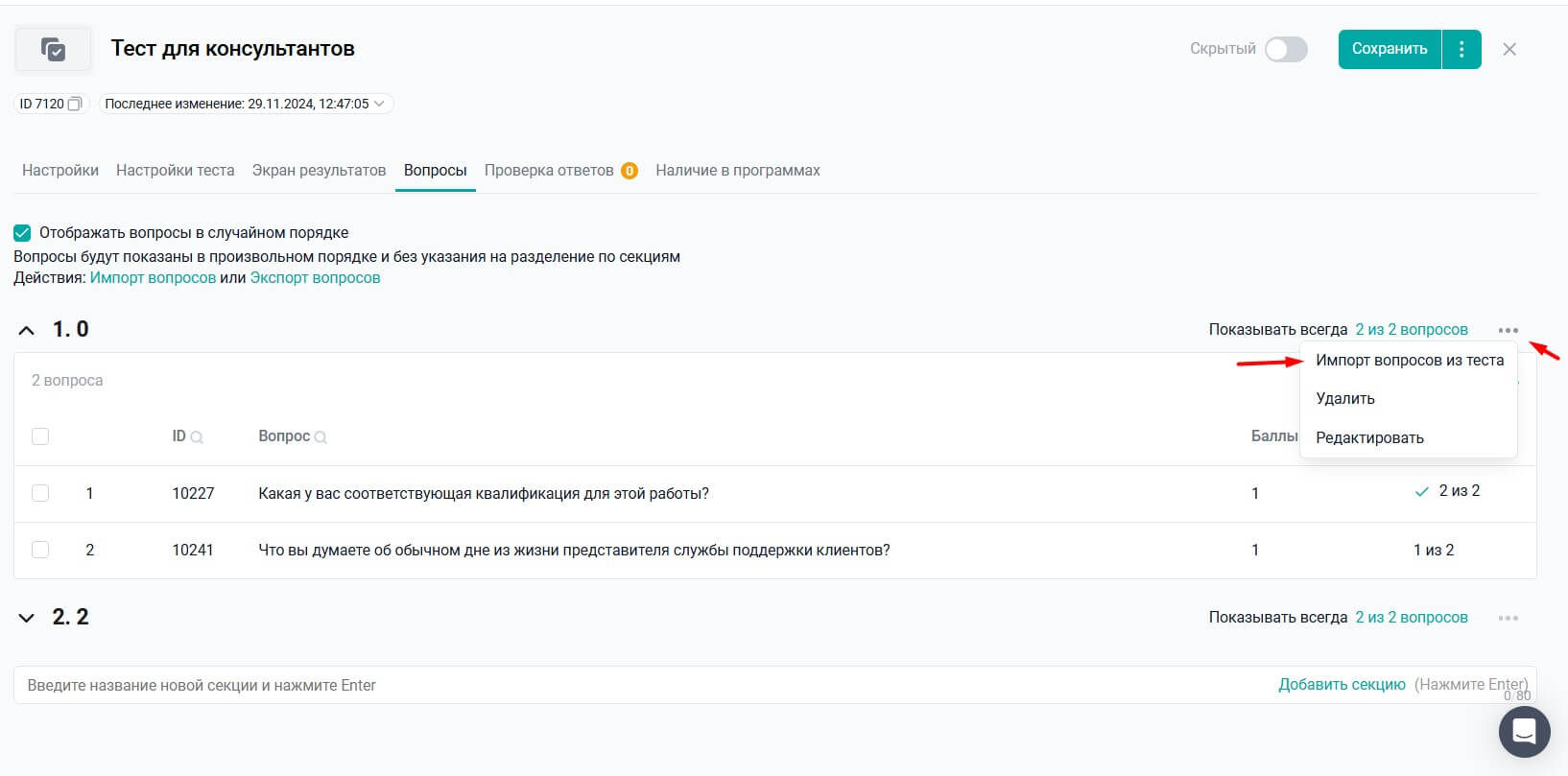Choose Импорт вопросов из теста menu item
The image size is (1568, 776).
(1409, 361)
